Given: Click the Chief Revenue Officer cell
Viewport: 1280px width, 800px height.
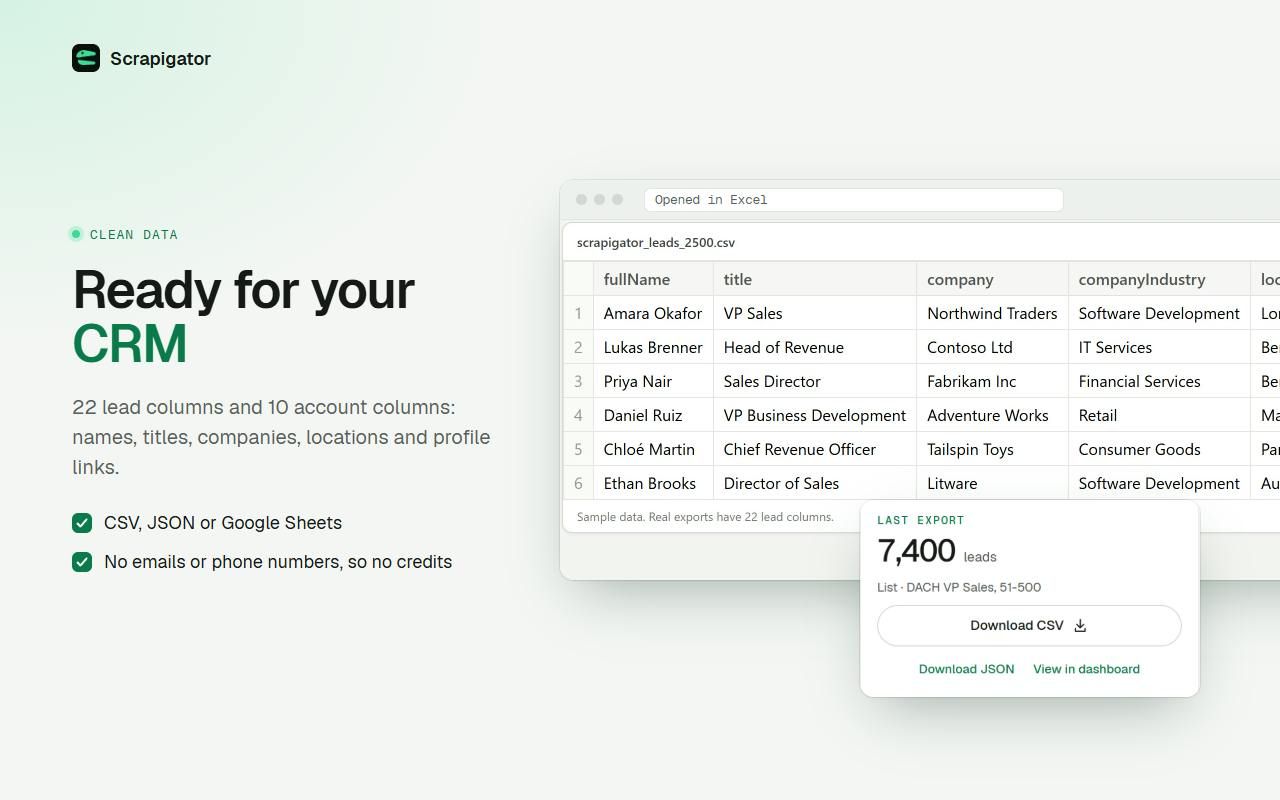Looking at the screenshot, I should (815, 449).
